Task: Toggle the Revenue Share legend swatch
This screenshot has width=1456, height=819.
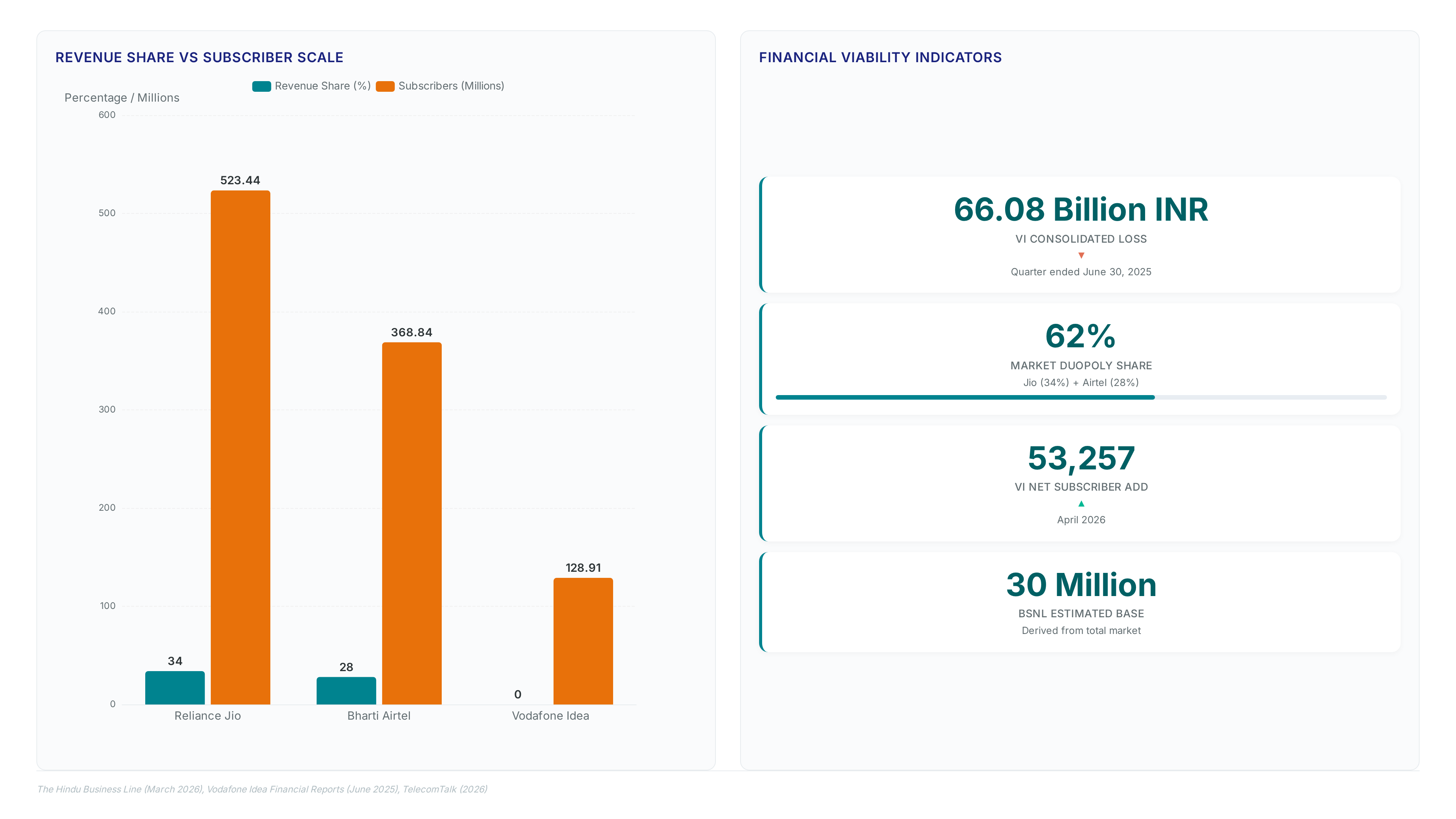Action: (x=261, y=86)
